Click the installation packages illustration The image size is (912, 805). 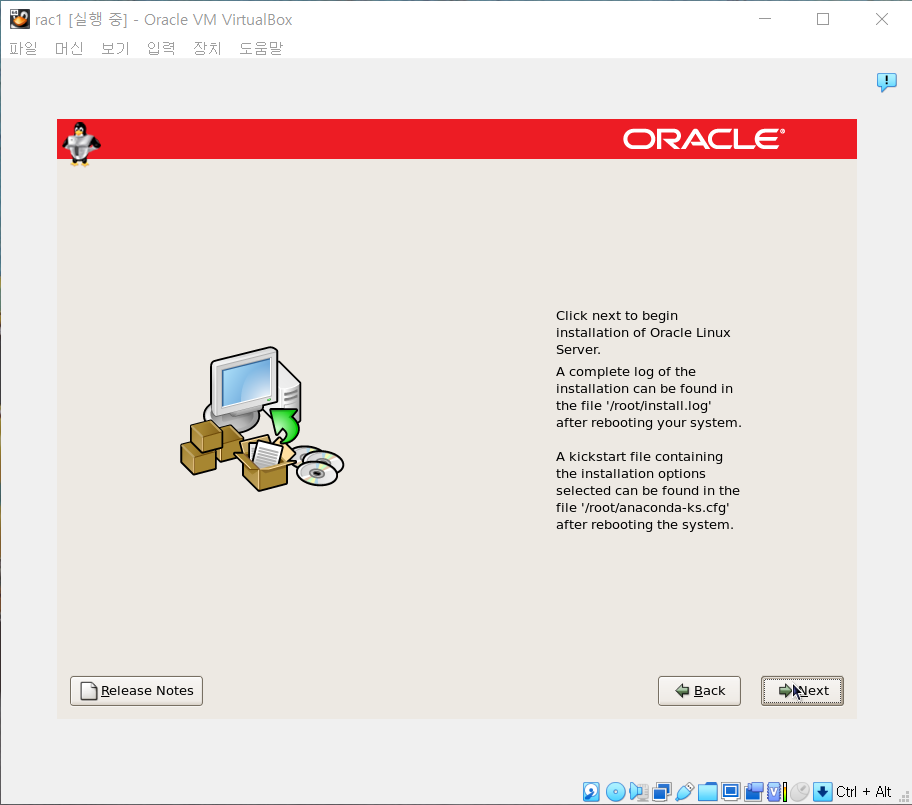coord(262,419)
